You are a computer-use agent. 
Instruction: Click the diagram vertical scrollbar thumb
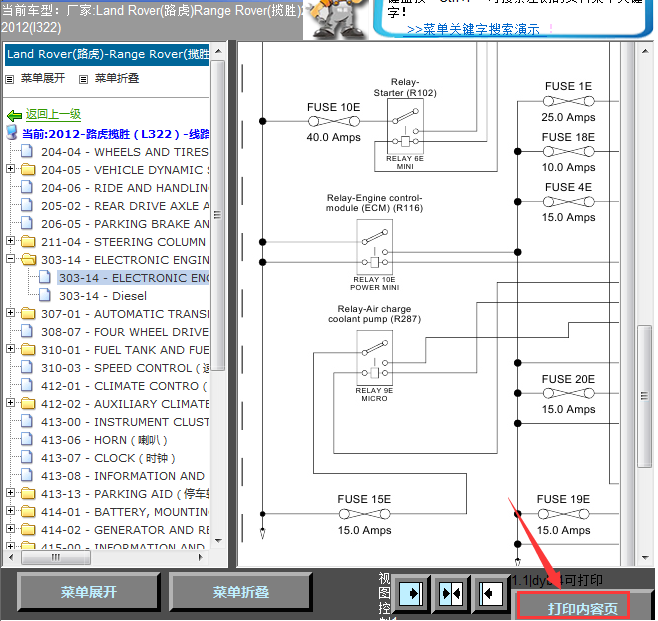coord(644,396)
